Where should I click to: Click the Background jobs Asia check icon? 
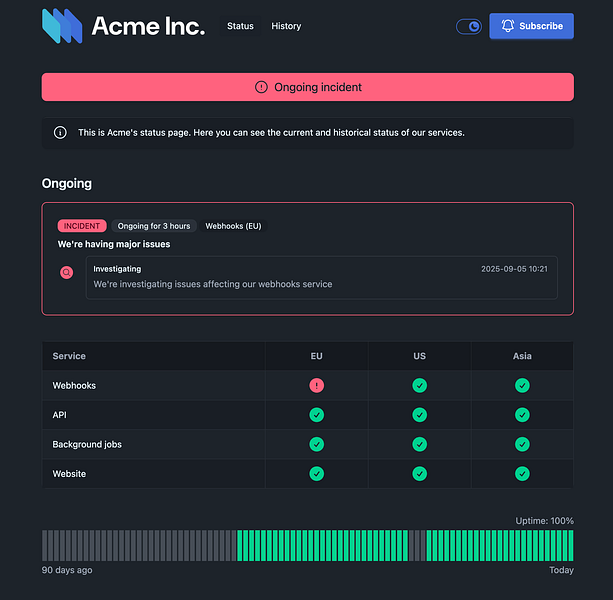[522, 444]
